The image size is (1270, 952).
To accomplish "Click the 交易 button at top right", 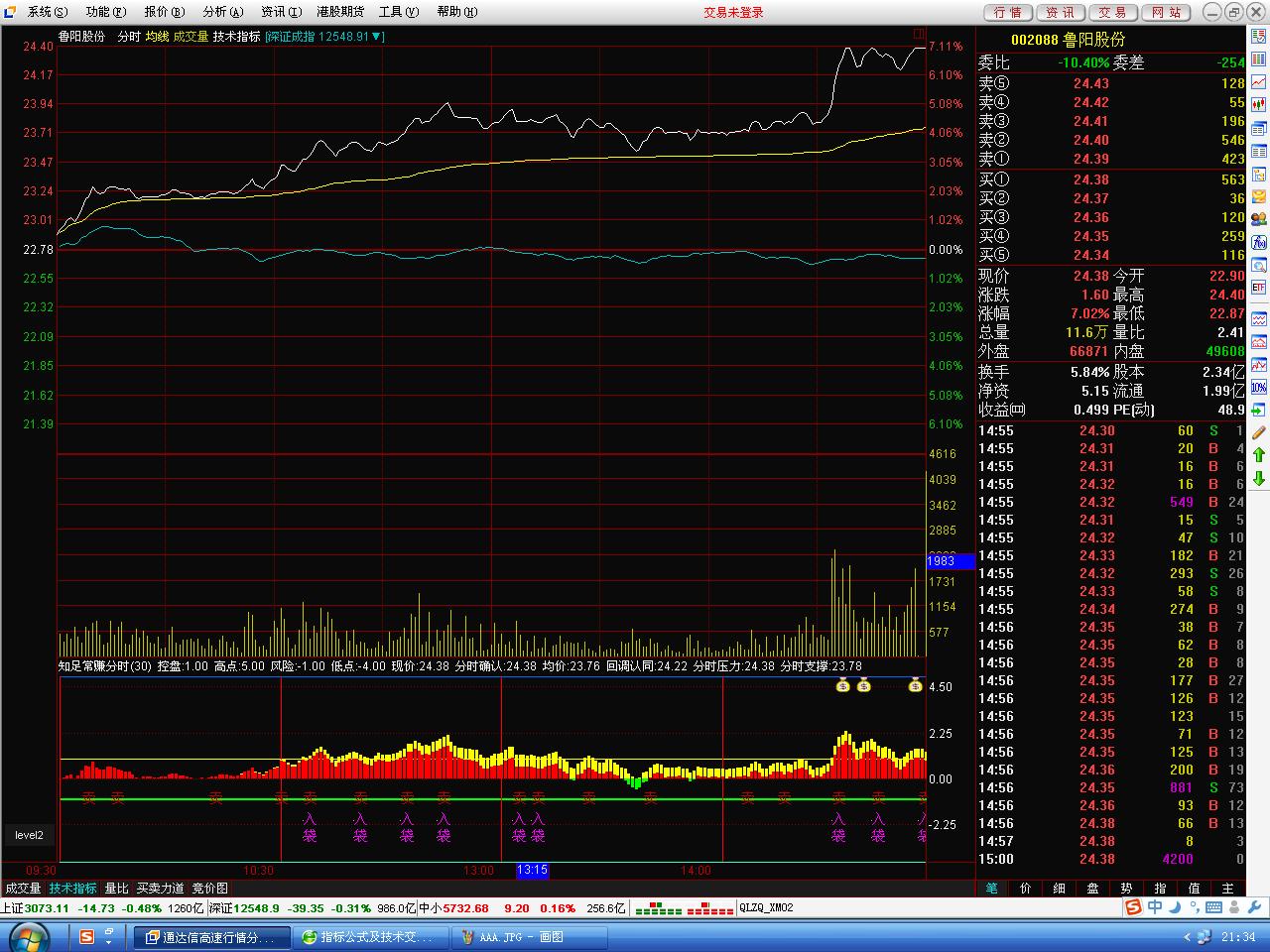I will (1112, 12).
